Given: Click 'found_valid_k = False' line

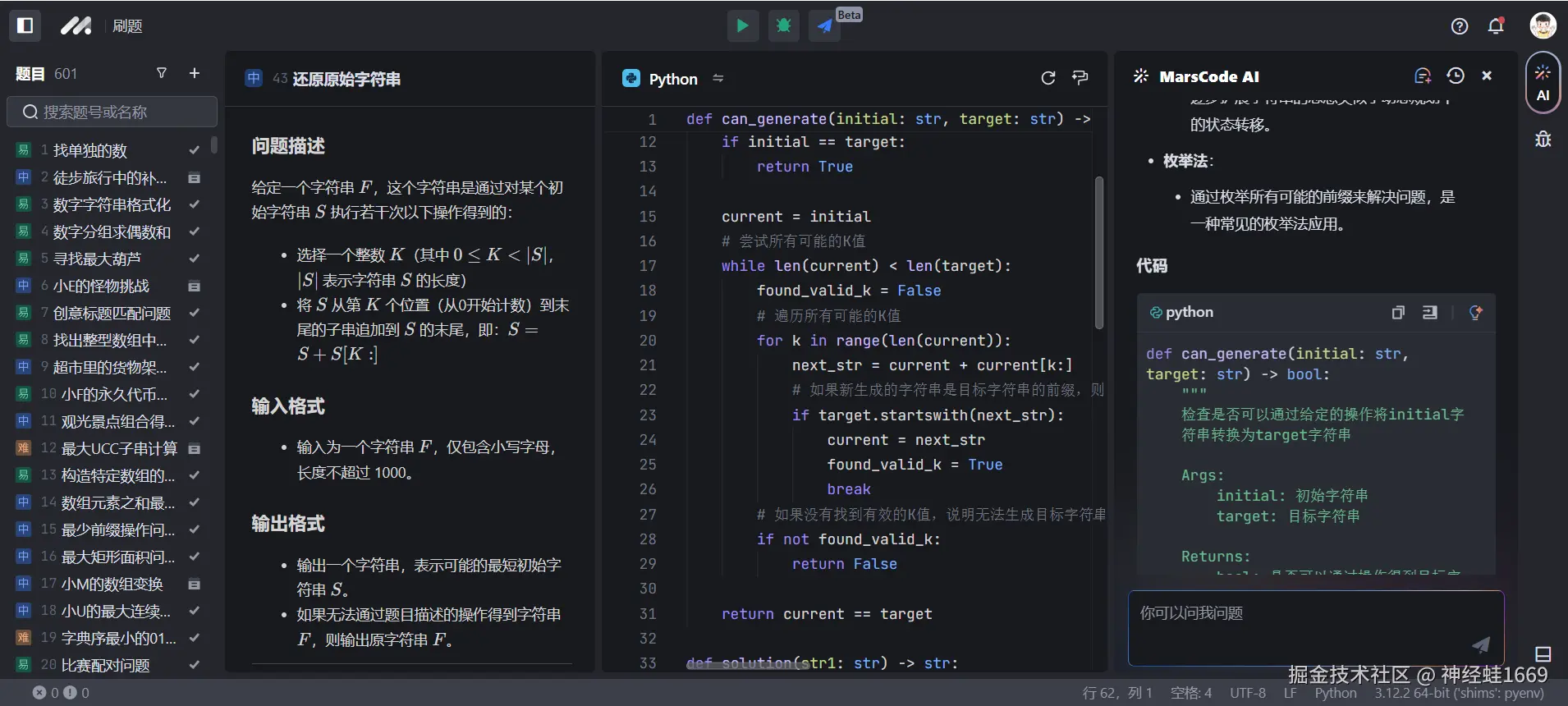Looking at the screenshot, I should click(849, 291).
